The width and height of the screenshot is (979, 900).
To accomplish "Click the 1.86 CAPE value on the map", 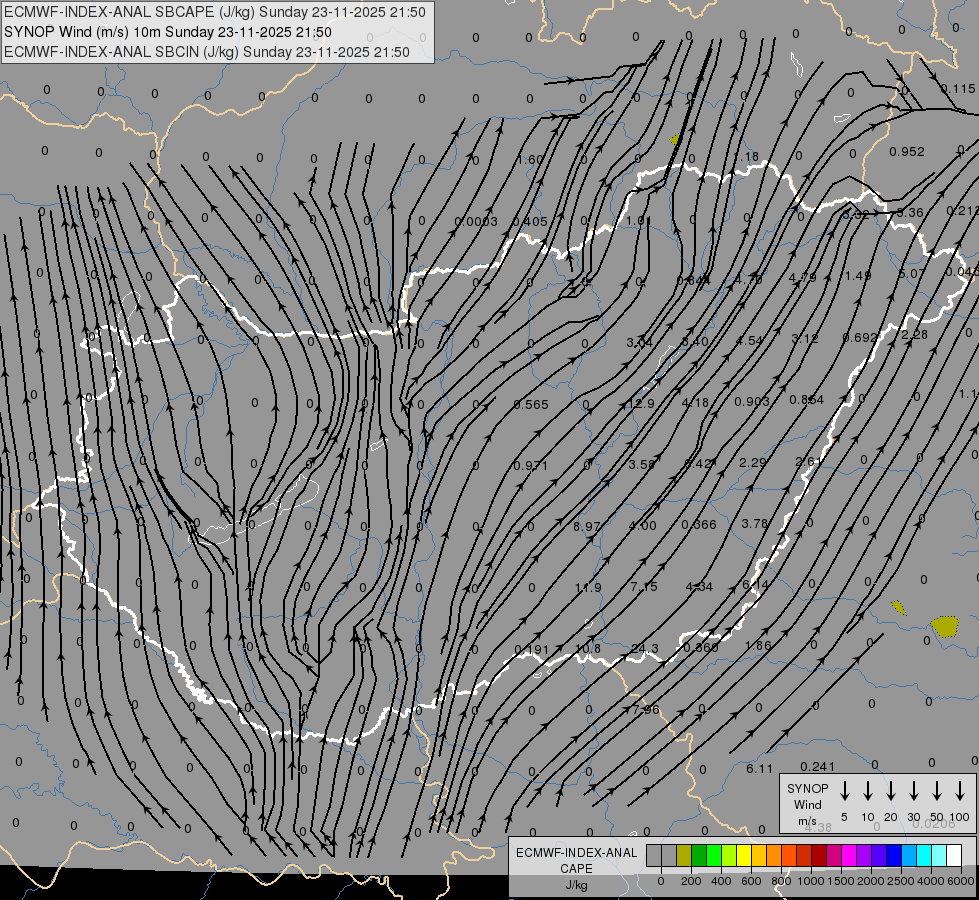I will (758, 646).
